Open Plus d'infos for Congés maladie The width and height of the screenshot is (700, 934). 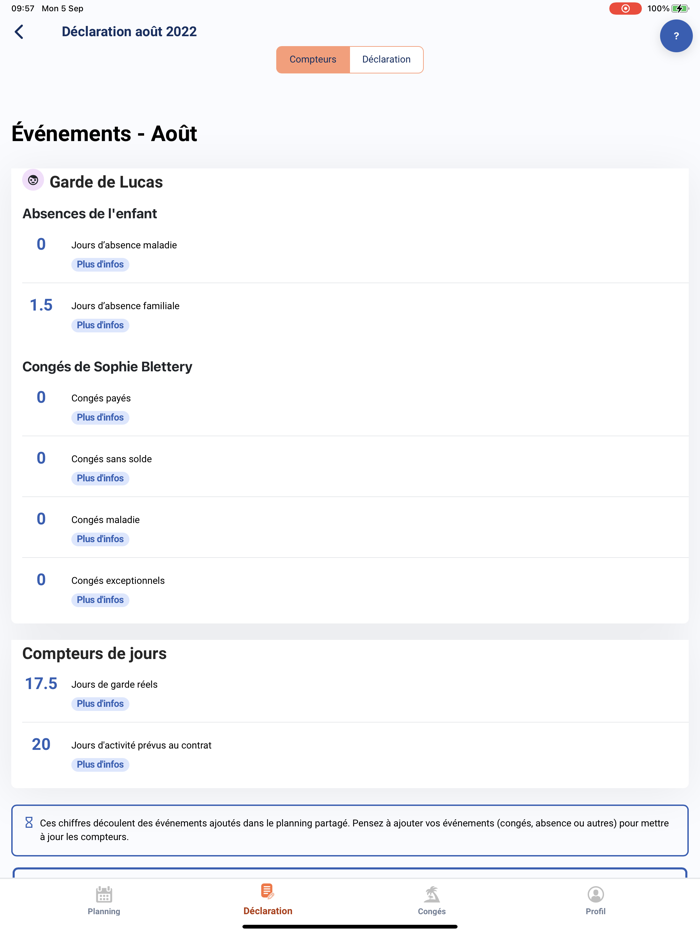point(99,538)
